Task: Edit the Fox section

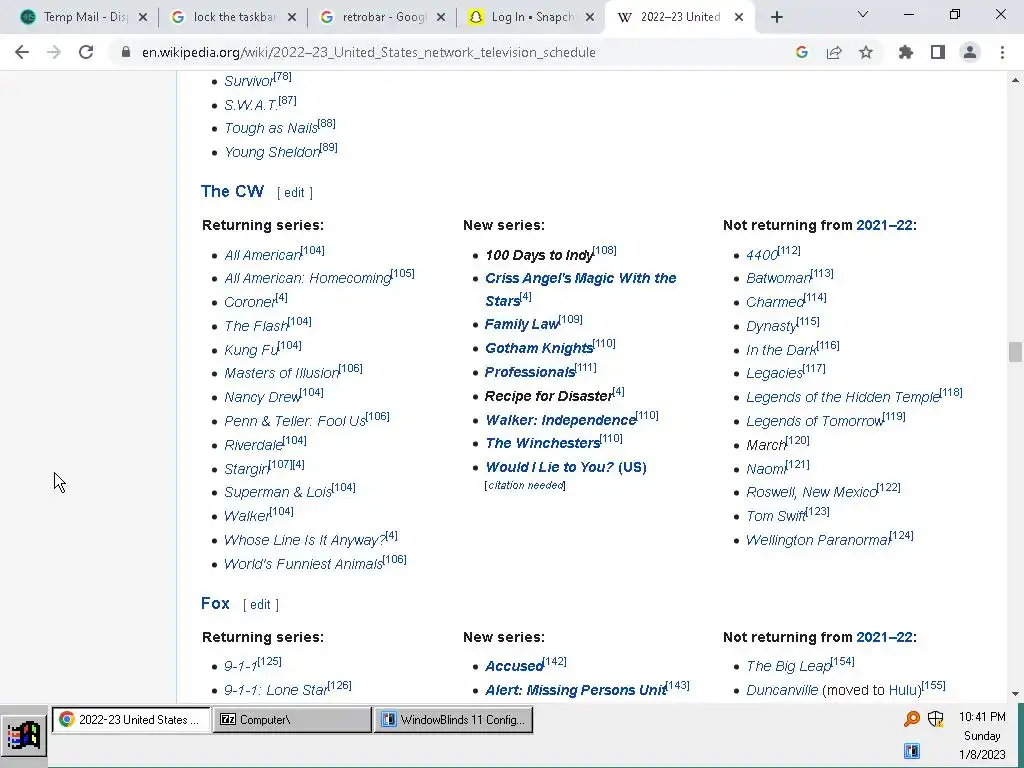Action: coord(260,605)
